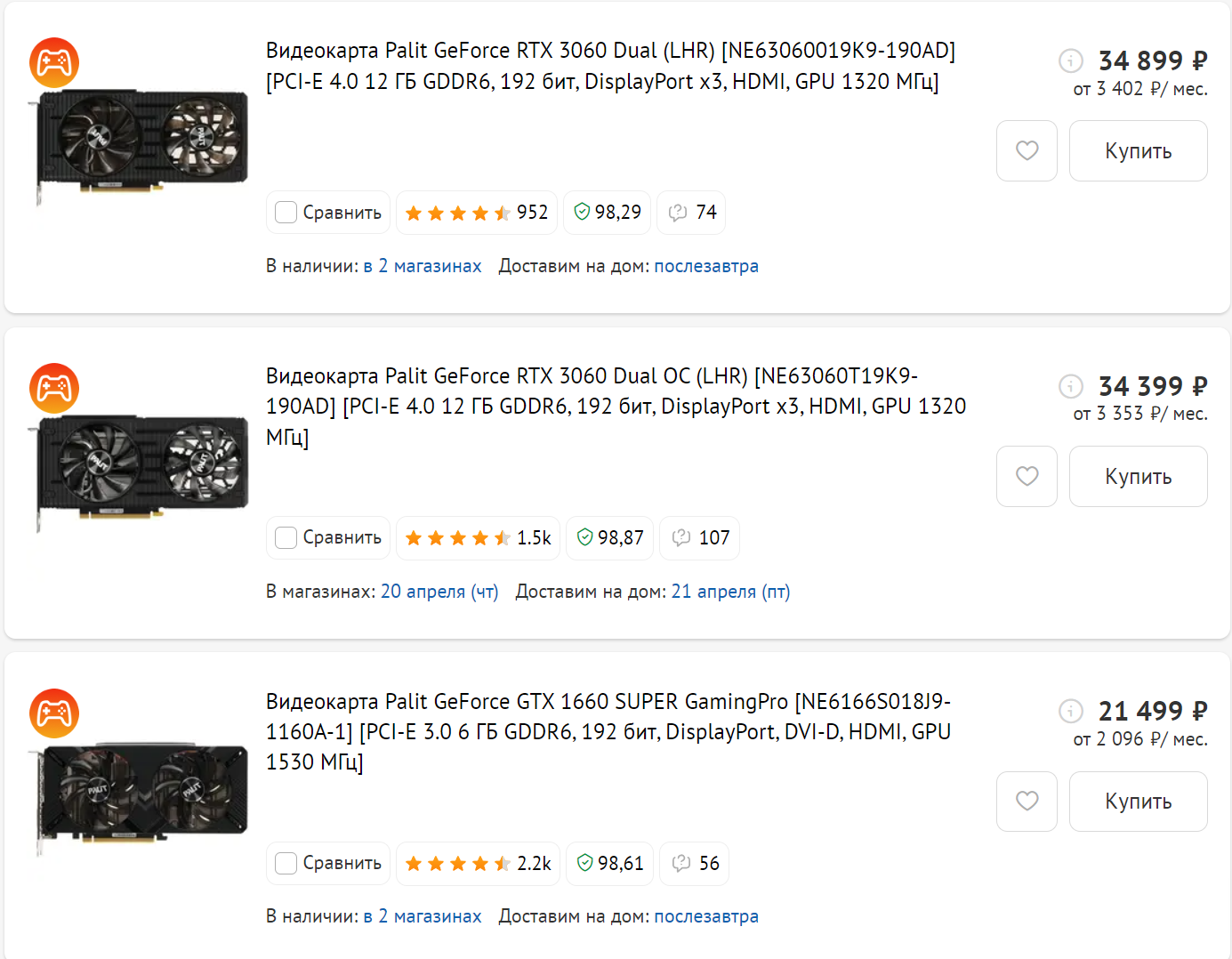This screenshot has width=1232, height=959.
Task: Click heart icon for RTX 3060 Dual OC
Action: click(x=1027, y=476)
